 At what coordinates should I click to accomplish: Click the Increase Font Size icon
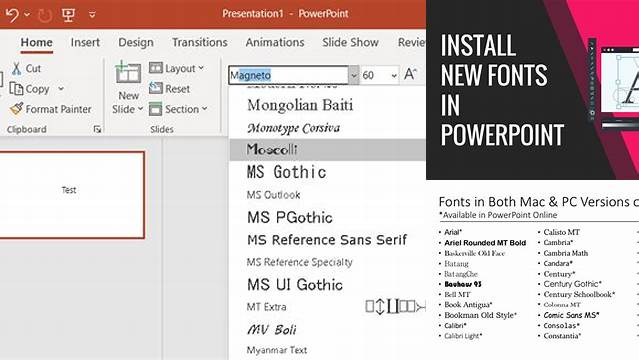pyautogui.click(x=410, y=75)
